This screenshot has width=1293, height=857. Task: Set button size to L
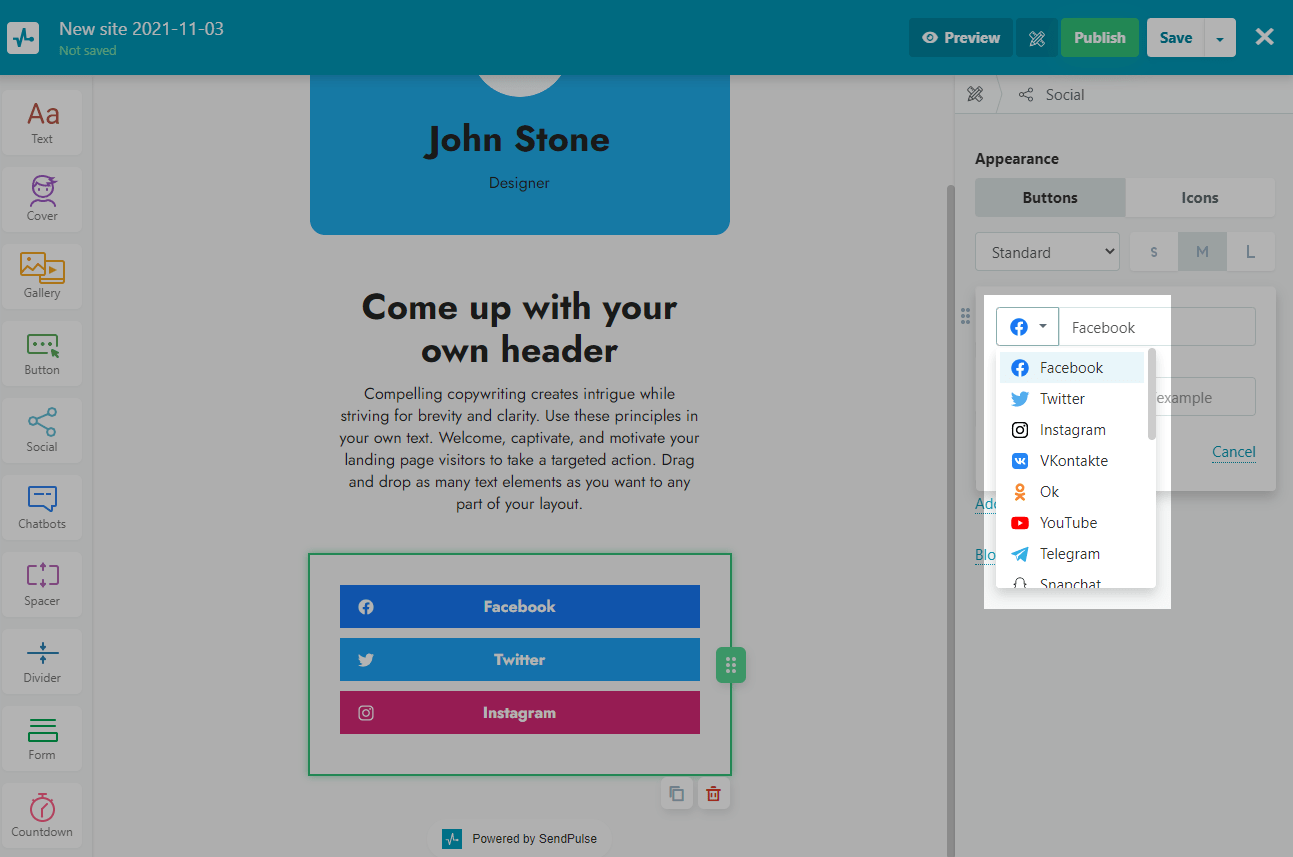tap(1250, 252)
